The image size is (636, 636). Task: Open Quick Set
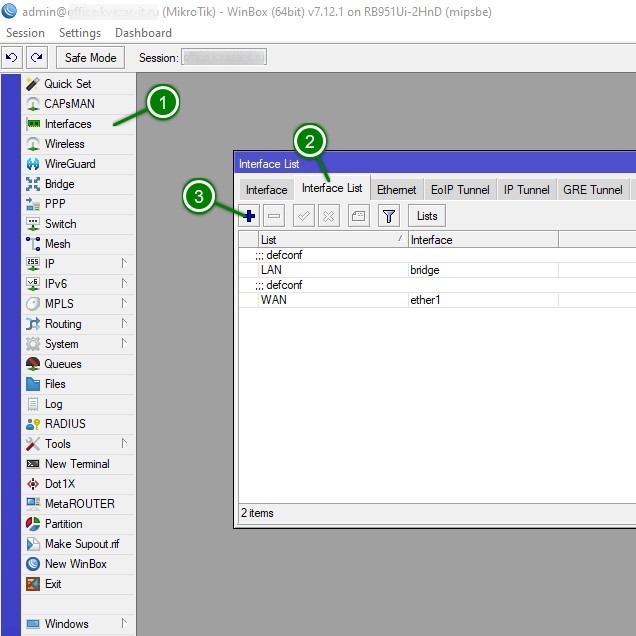tap(79, 84)
